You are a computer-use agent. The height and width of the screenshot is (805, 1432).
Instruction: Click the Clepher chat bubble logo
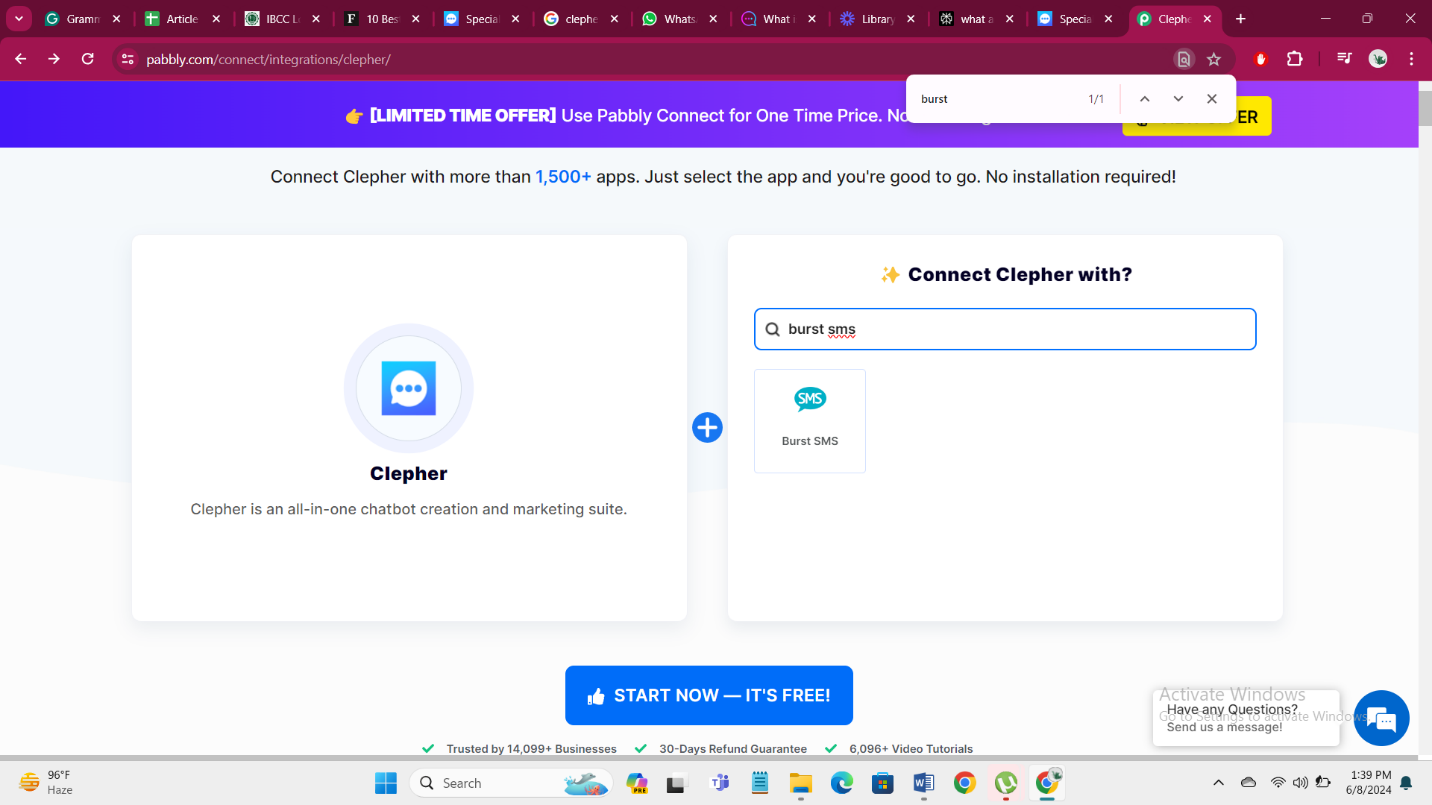tap(409, 388)
